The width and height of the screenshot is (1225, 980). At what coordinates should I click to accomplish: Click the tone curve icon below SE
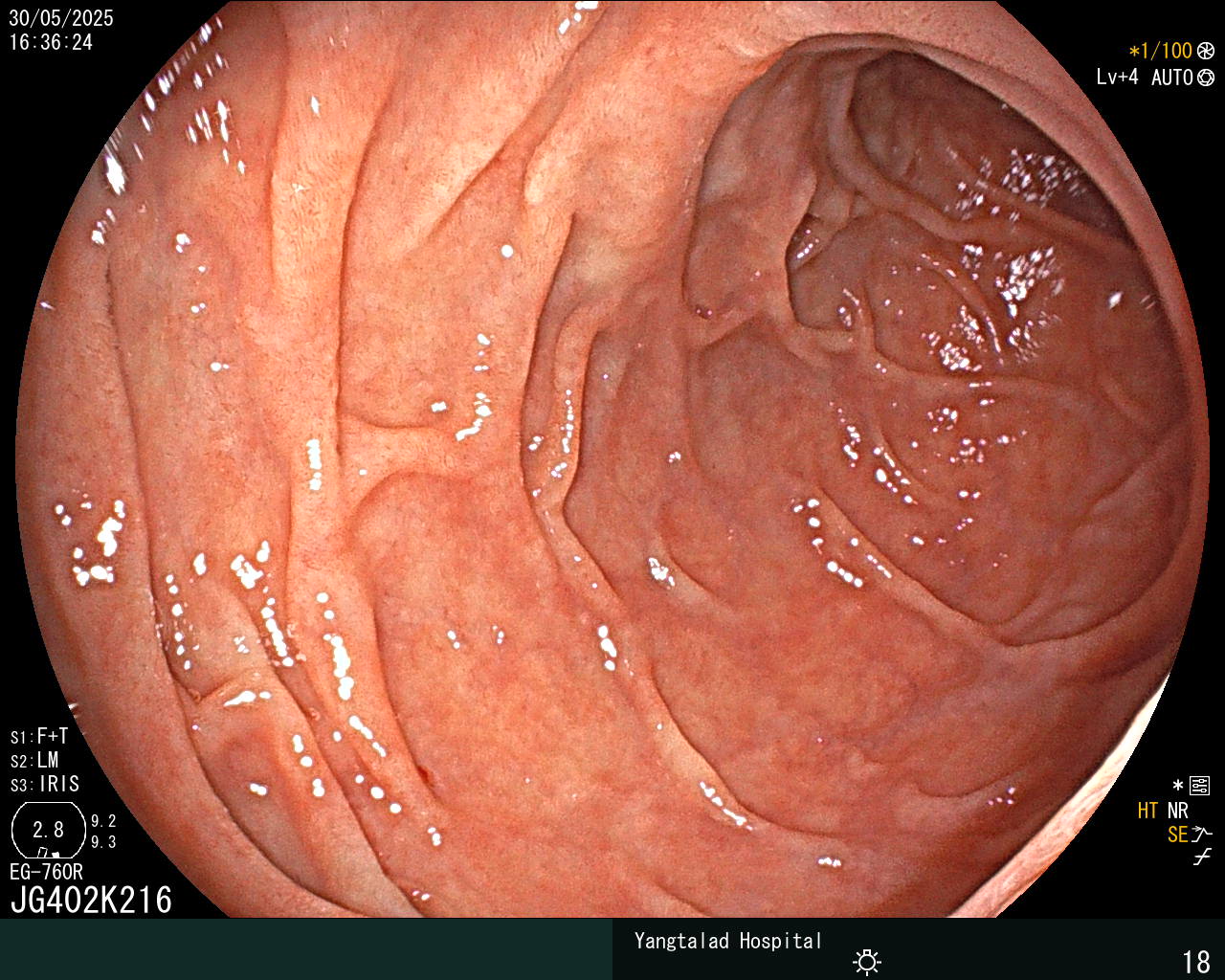[x=1202, y=857]
